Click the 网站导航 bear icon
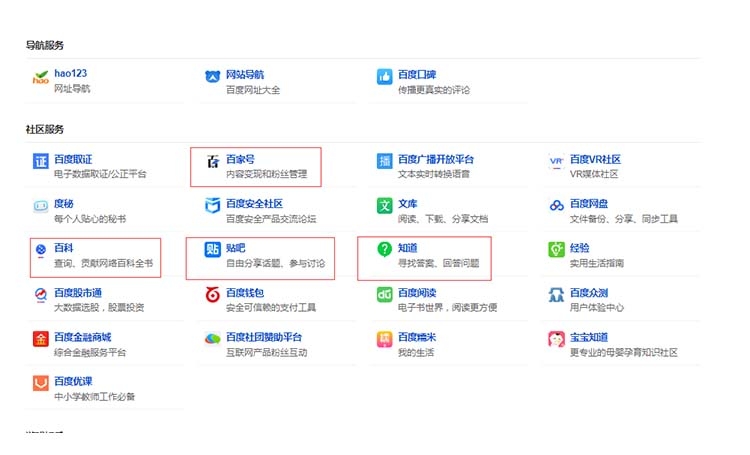Screen dimensions: 750x455 (212, 76)
